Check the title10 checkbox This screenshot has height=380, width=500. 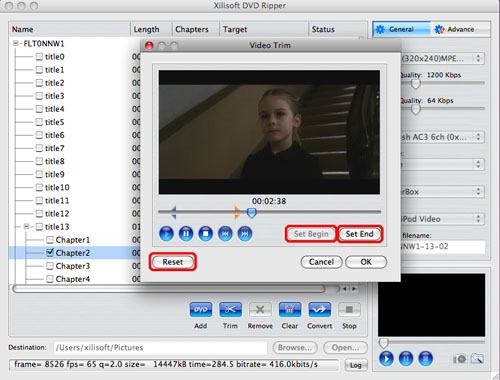[39, 187]
